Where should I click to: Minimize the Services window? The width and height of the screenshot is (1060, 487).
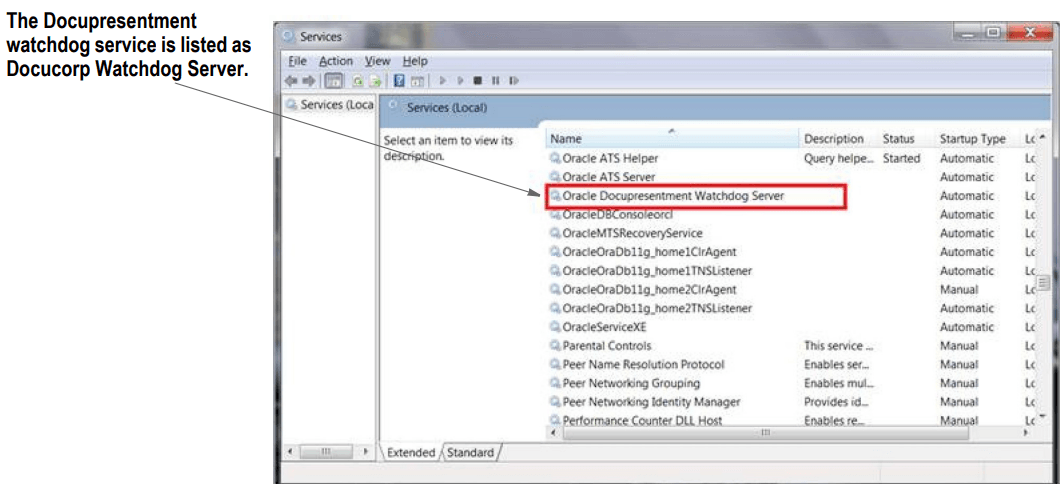click(969, 32)
